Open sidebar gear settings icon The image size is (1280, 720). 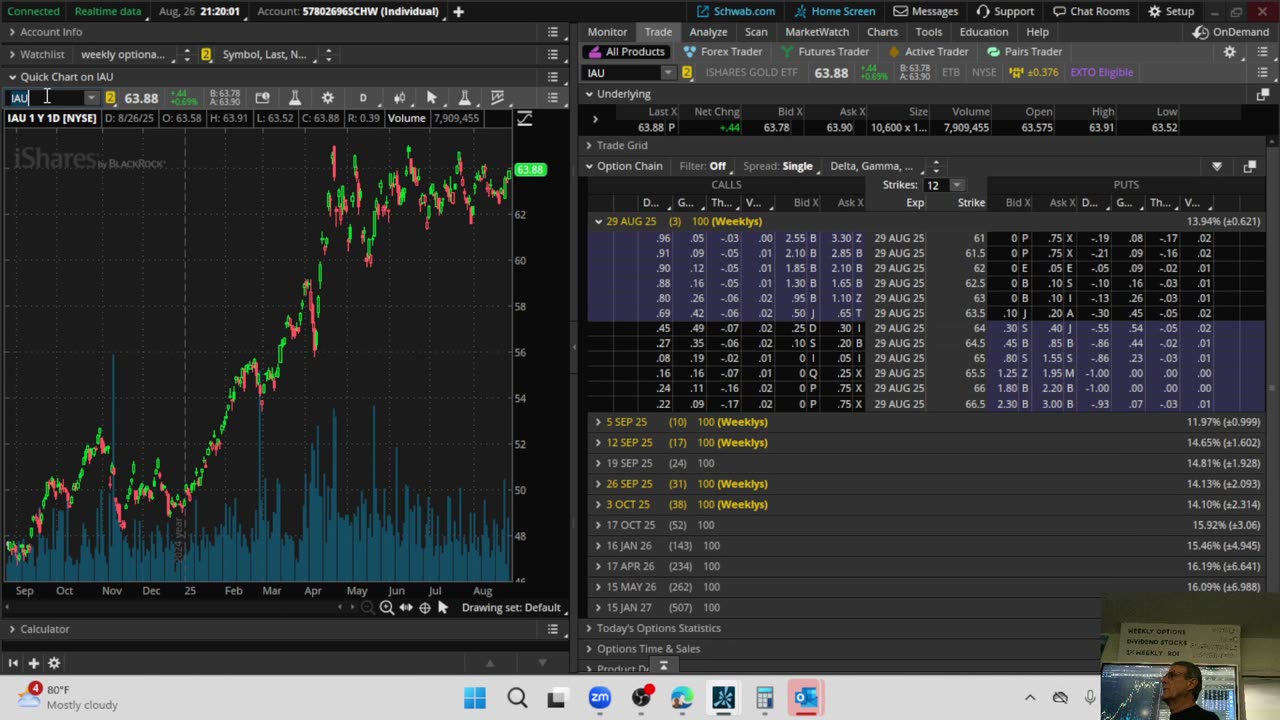(x=54, y=663)
